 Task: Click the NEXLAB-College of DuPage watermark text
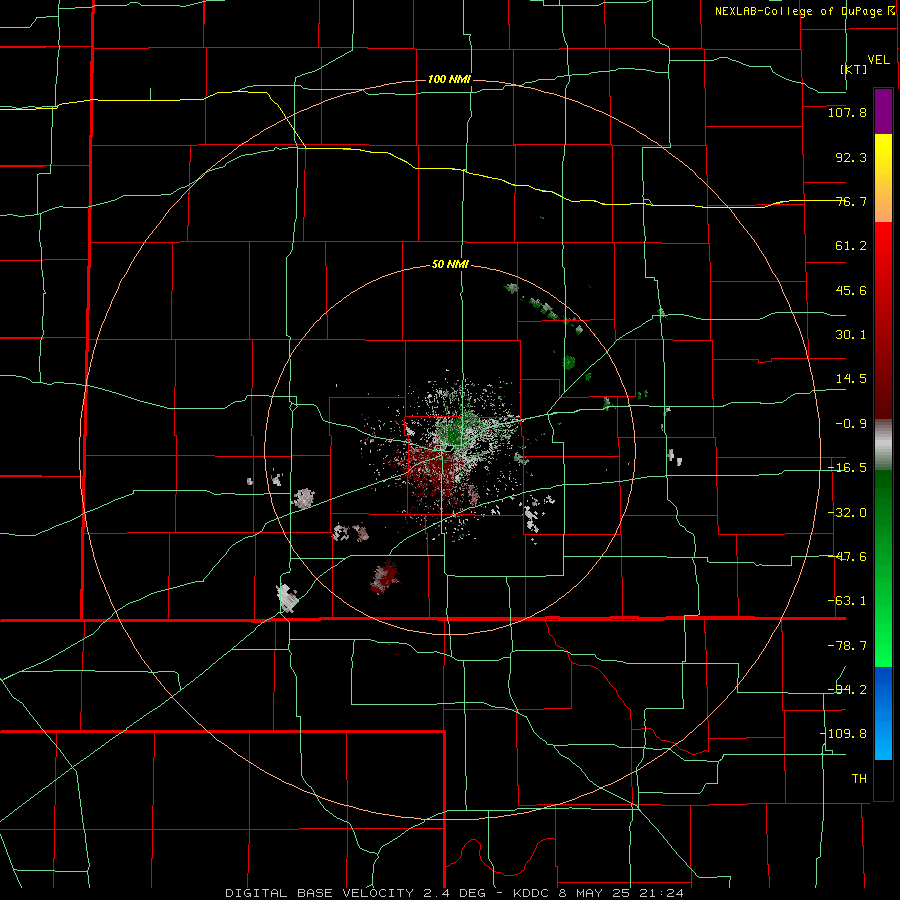[x=805, y=11]
